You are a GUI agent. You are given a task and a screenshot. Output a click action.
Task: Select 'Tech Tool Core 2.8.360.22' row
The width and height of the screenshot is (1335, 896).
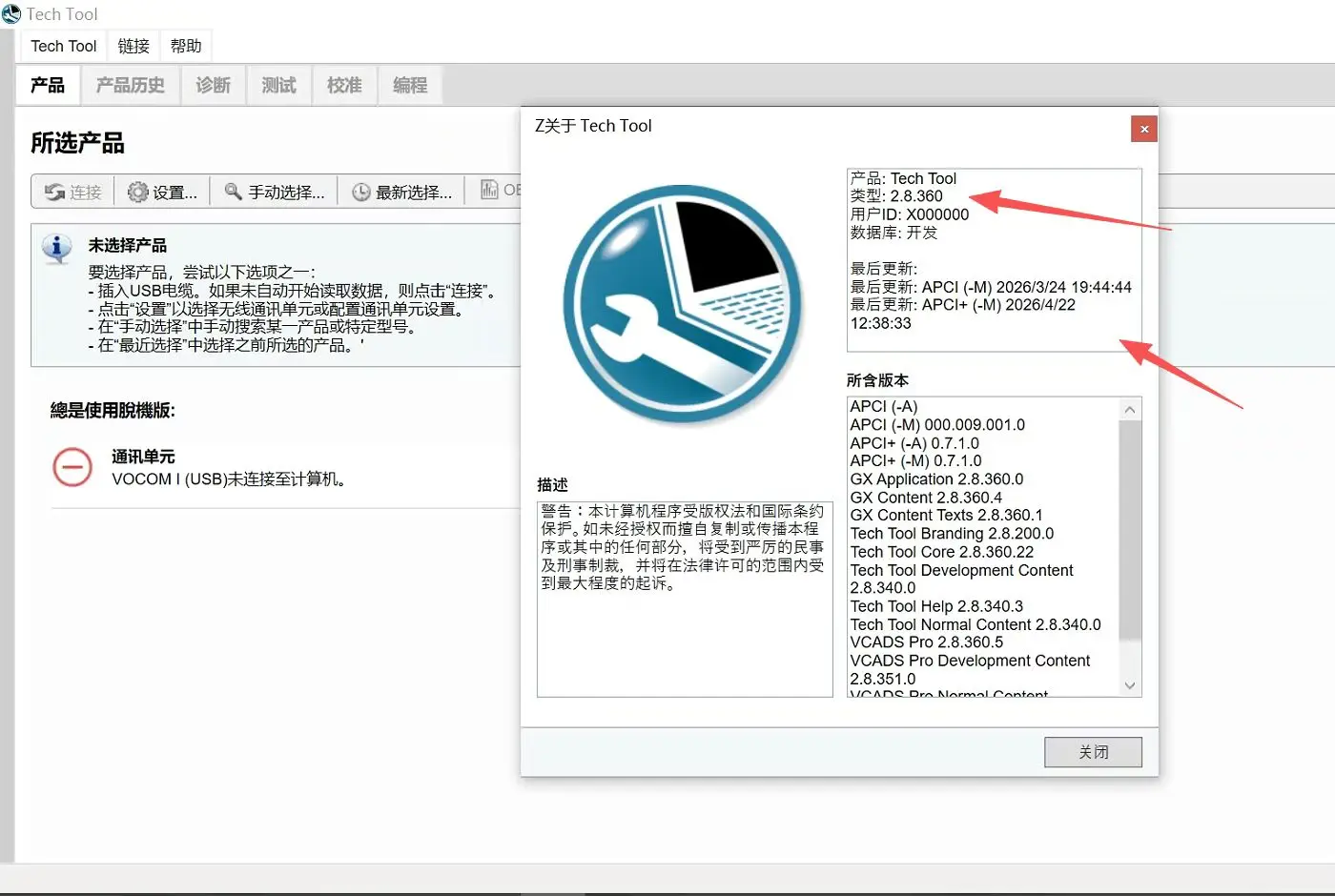(x=942, y=552)
